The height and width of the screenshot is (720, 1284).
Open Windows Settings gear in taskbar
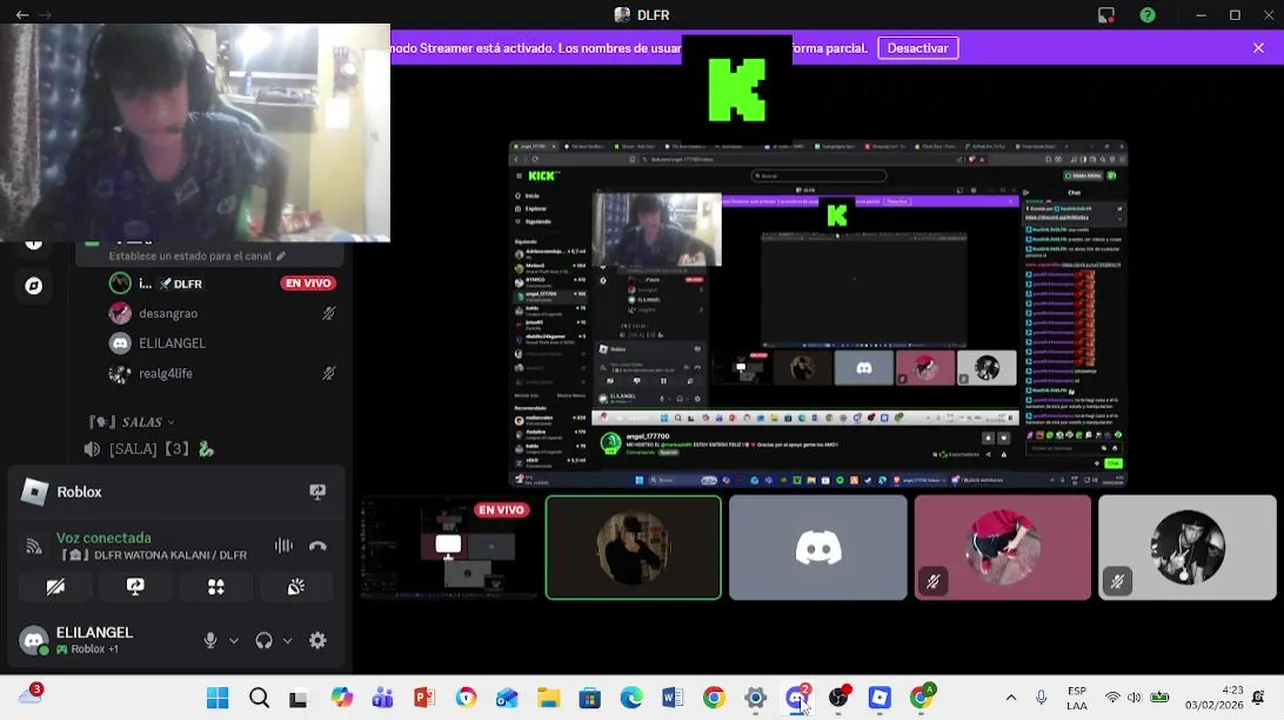[x=755, y=698]
